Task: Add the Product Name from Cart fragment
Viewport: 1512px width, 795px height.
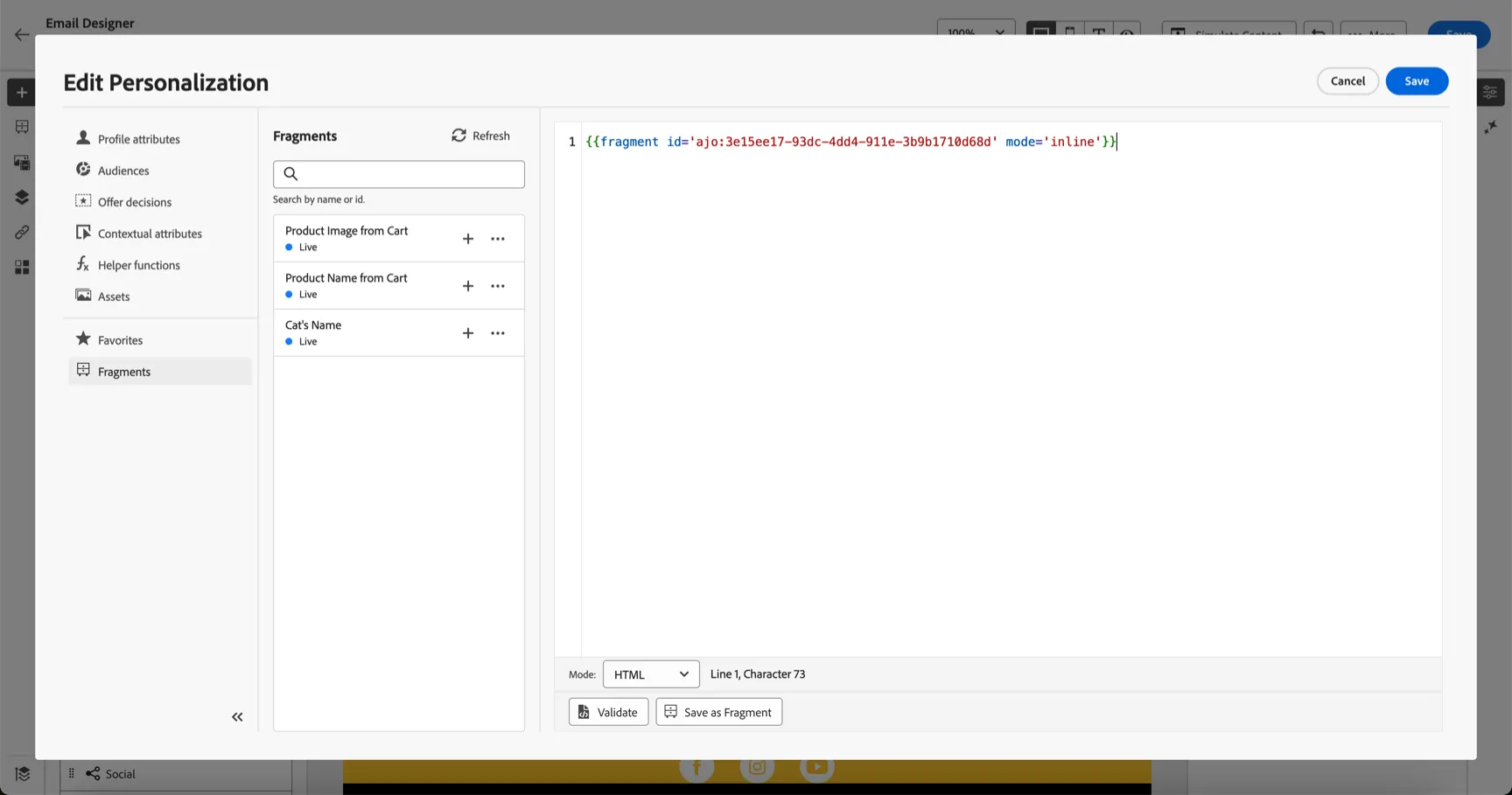Action: point(468,286)
